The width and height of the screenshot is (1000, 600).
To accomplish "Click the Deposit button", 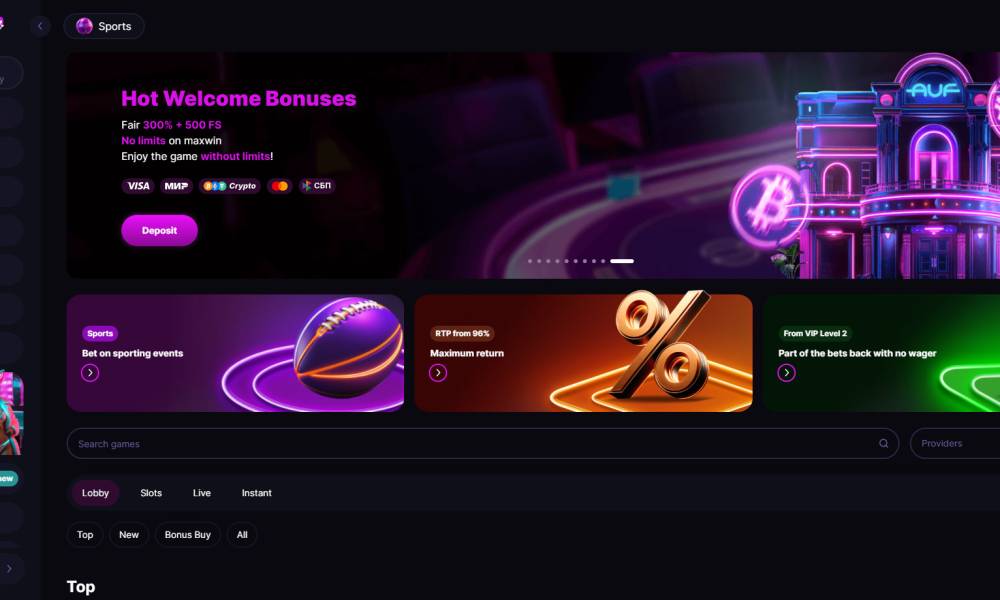I will (x=159, y=230).
